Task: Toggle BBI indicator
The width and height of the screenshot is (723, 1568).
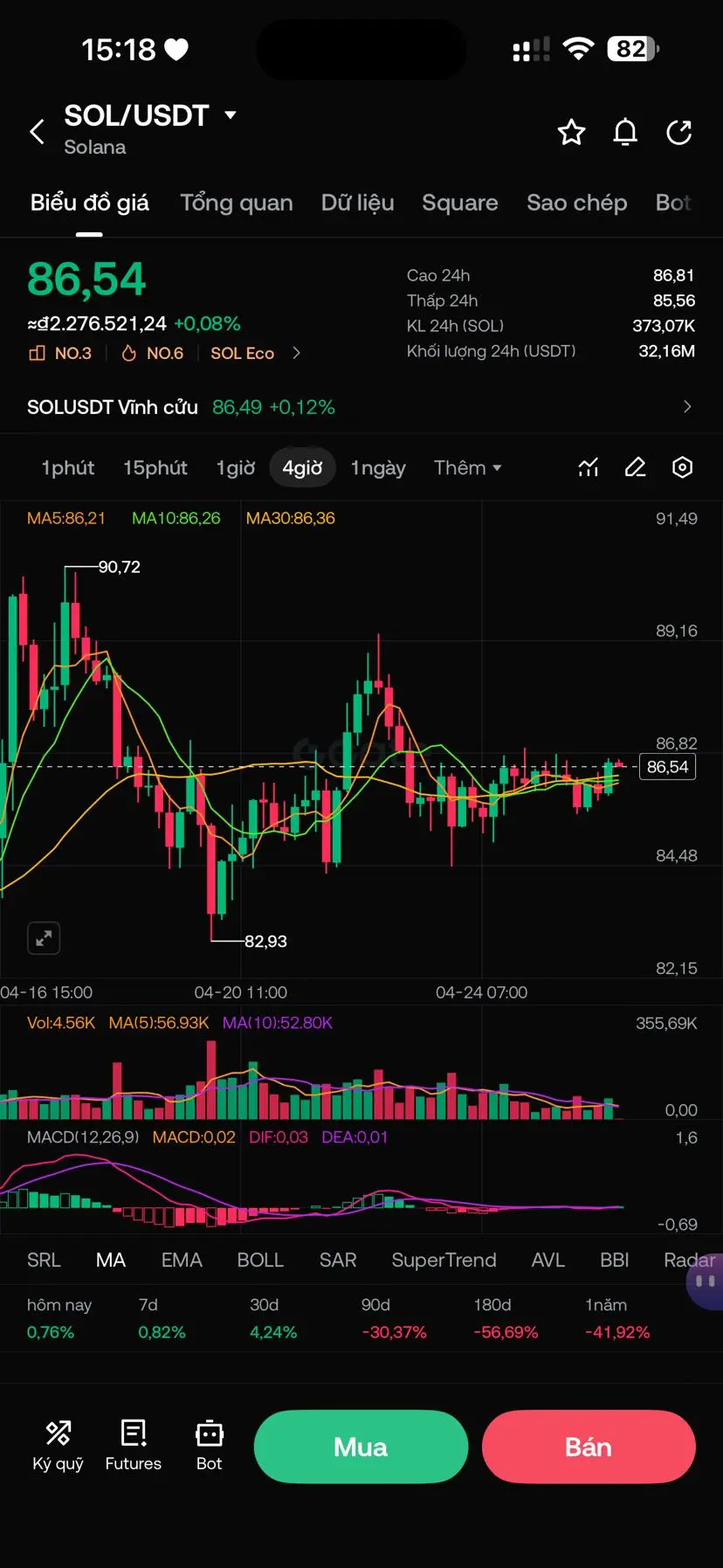Action: click(615, 1260)
